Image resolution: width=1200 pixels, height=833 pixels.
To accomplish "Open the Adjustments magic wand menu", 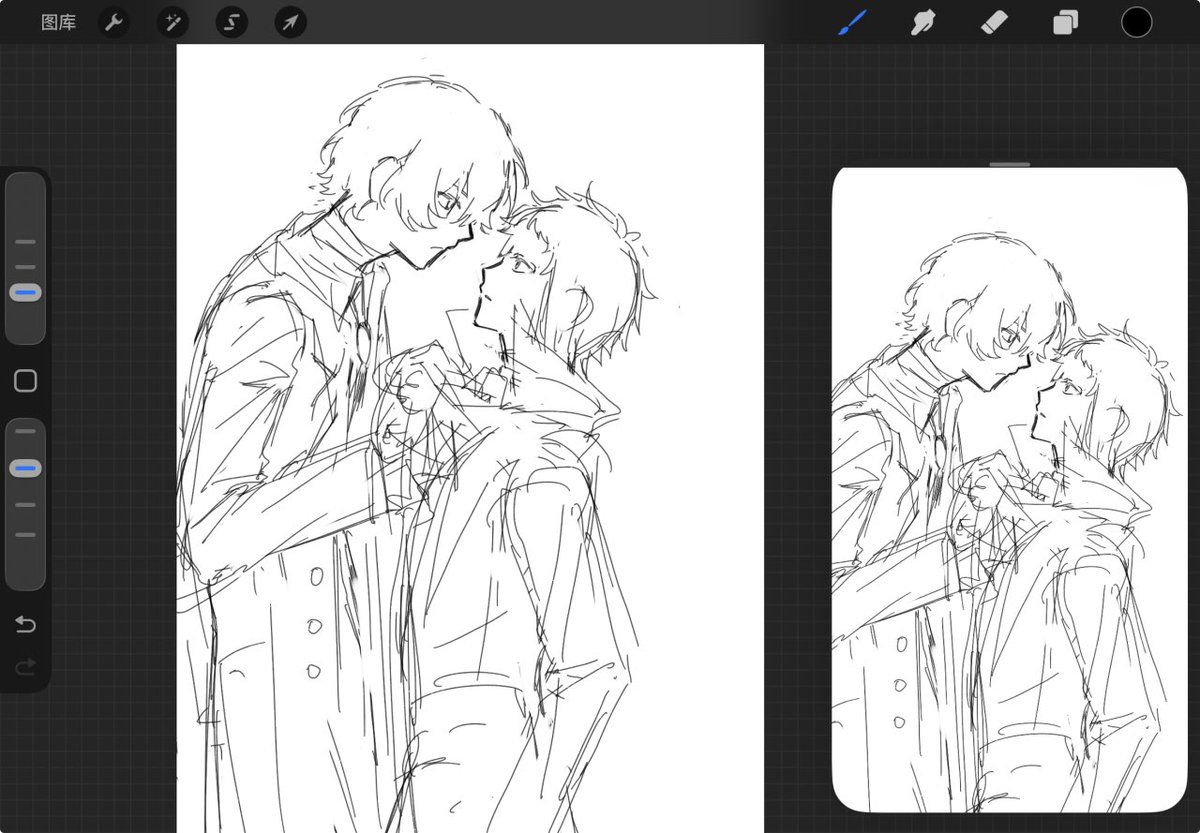I will tap(172, 22).
